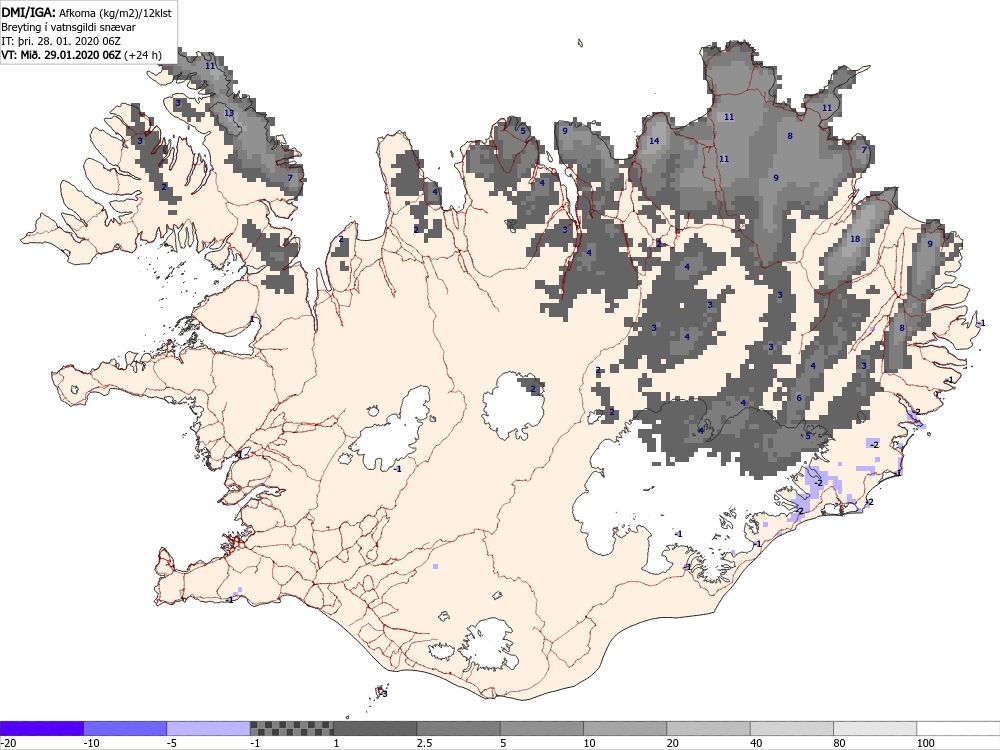Click the '-20' legend label
Image resolution: width=1000 pixels, height=750 pixels.
click(8, 743)
